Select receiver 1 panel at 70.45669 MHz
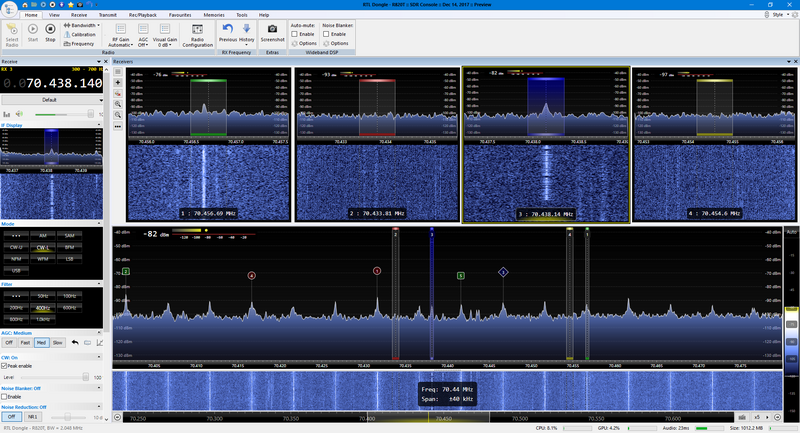The height and width of the screenshot is (433, 800). click(208, 144)
